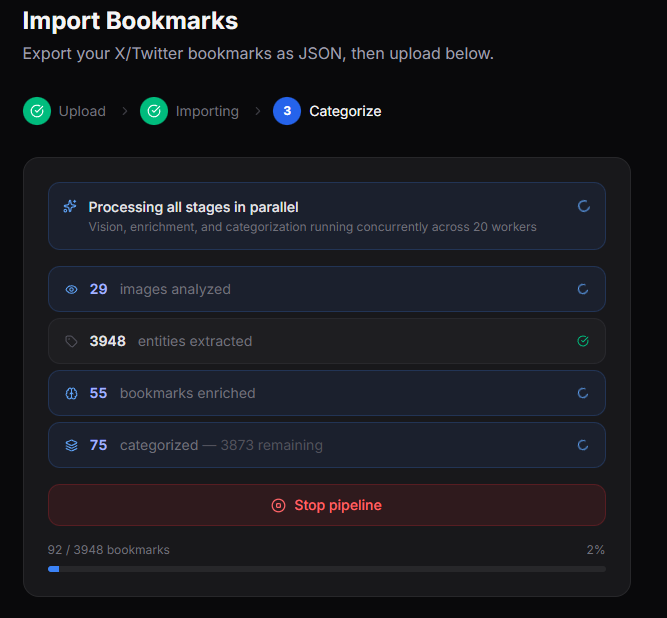The width and height of the screenshot is (667, 618).
Task: Click the spinner in the Processing header card
Action: [x=584, y=206]
